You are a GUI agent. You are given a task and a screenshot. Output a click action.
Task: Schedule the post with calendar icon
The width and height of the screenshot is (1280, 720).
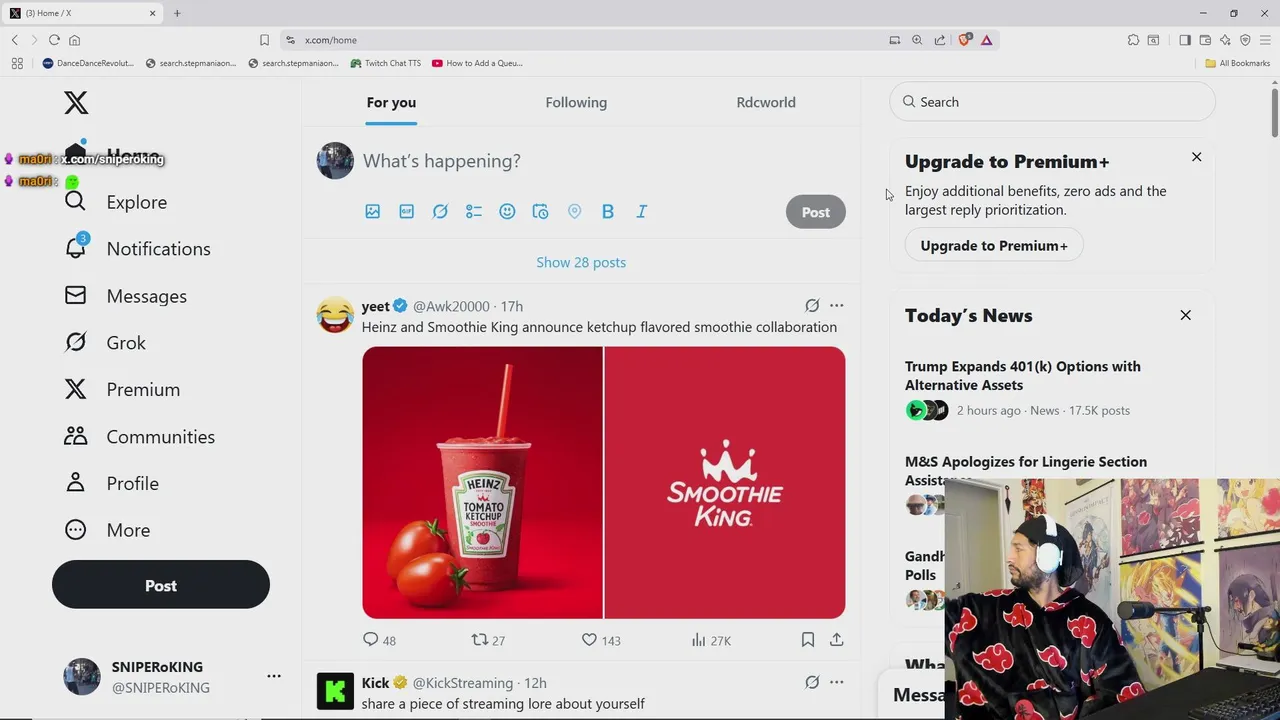point(541,211)
